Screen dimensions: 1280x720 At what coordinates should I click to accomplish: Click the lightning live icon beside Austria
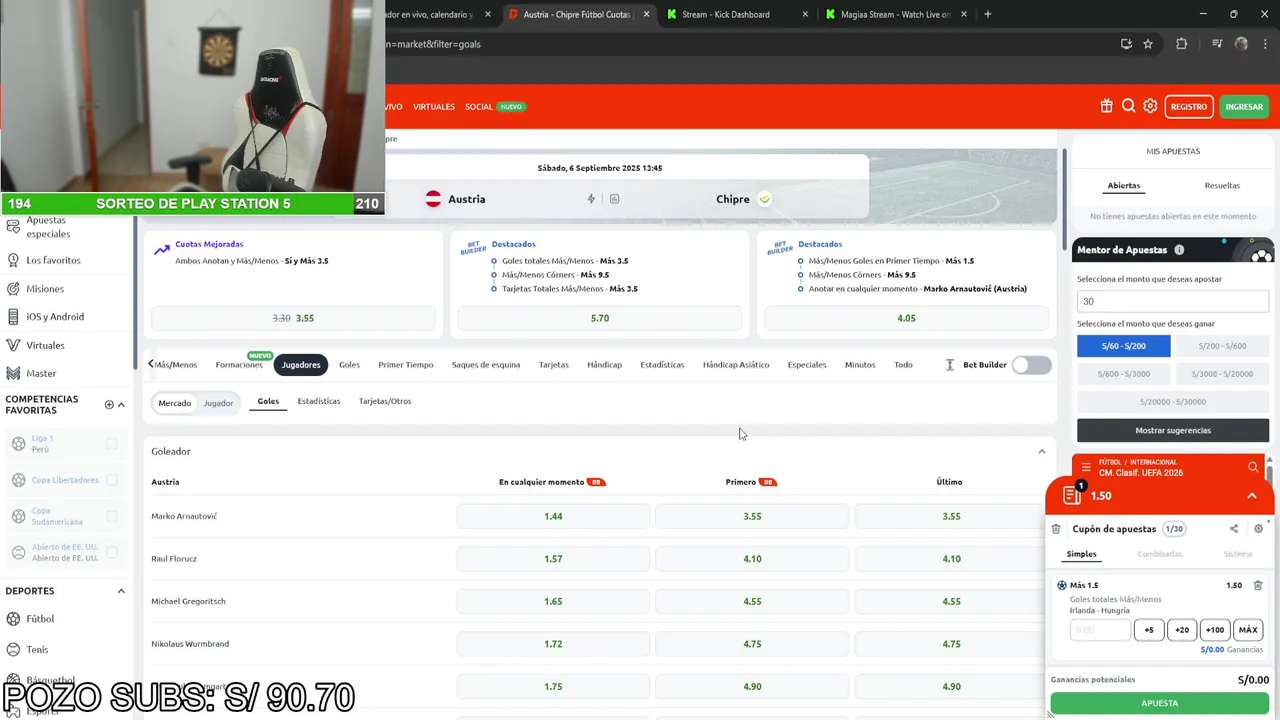pyautogui.click(x=591, y=199)
